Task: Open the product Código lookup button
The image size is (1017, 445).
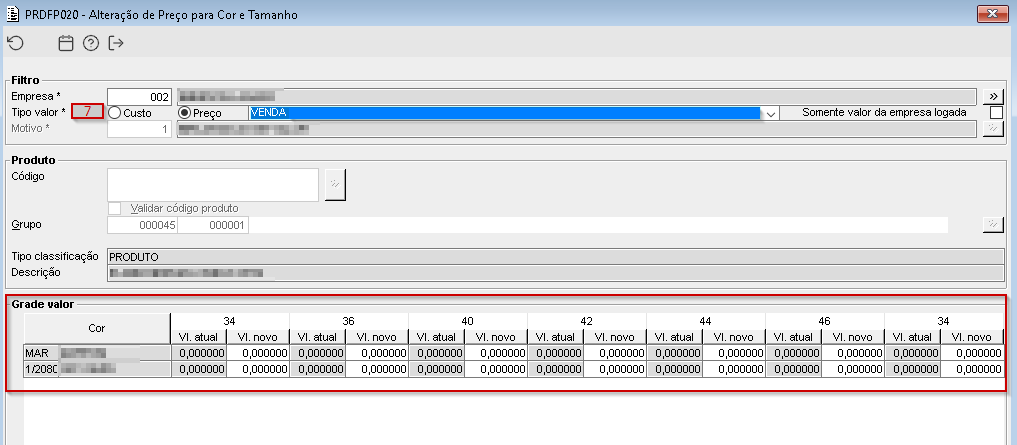Action: [x=335, y=185]
